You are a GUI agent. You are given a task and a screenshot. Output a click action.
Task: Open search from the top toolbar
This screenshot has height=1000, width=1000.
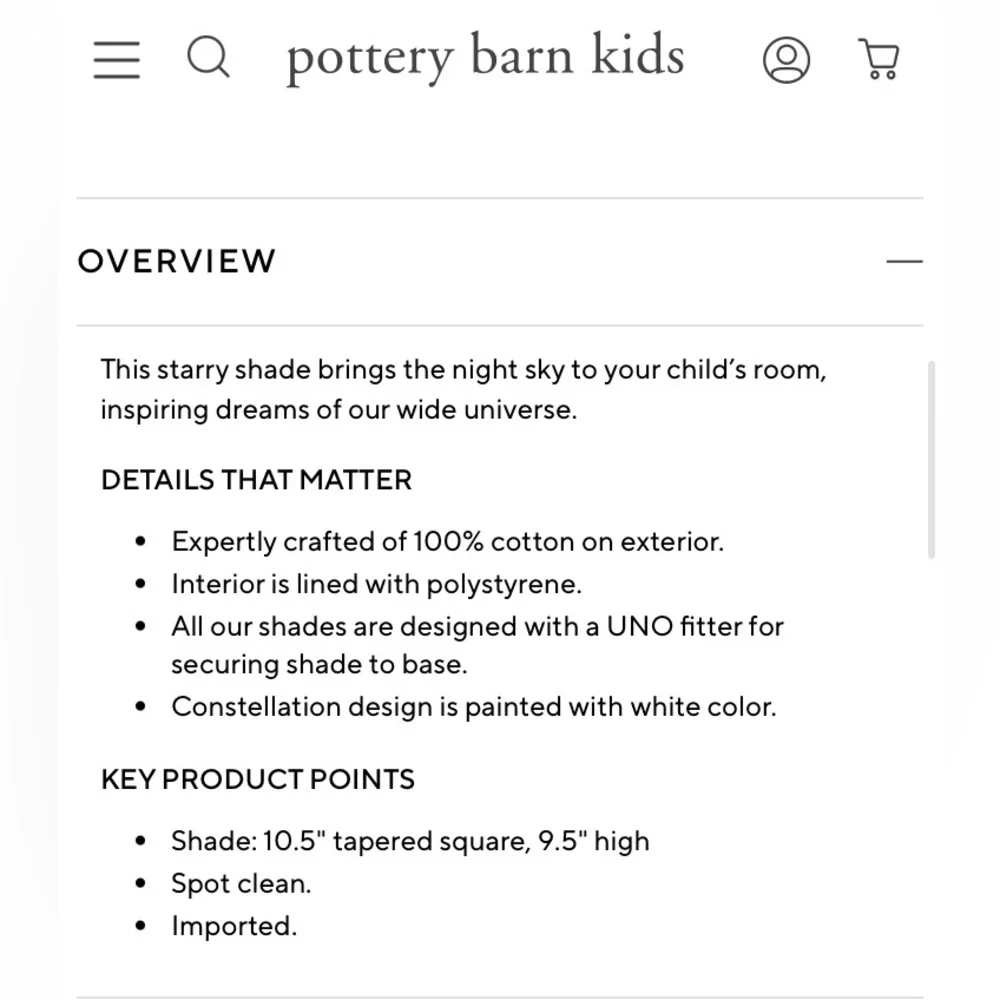pyautogui.click(x=208, y=59)
